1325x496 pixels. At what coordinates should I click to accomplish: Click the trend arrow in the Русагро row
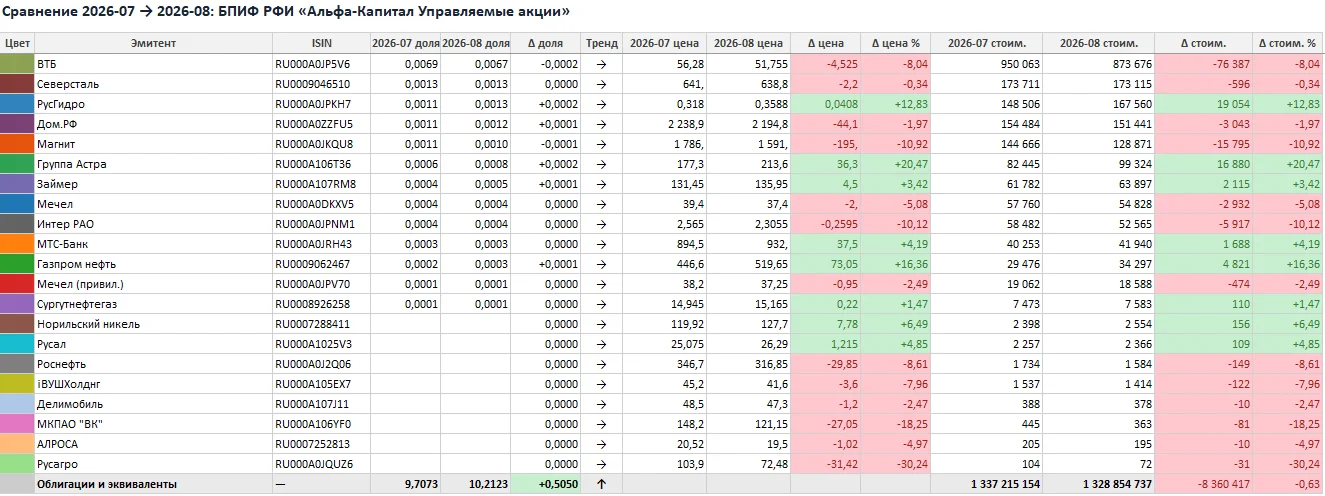tap(601, 464)
